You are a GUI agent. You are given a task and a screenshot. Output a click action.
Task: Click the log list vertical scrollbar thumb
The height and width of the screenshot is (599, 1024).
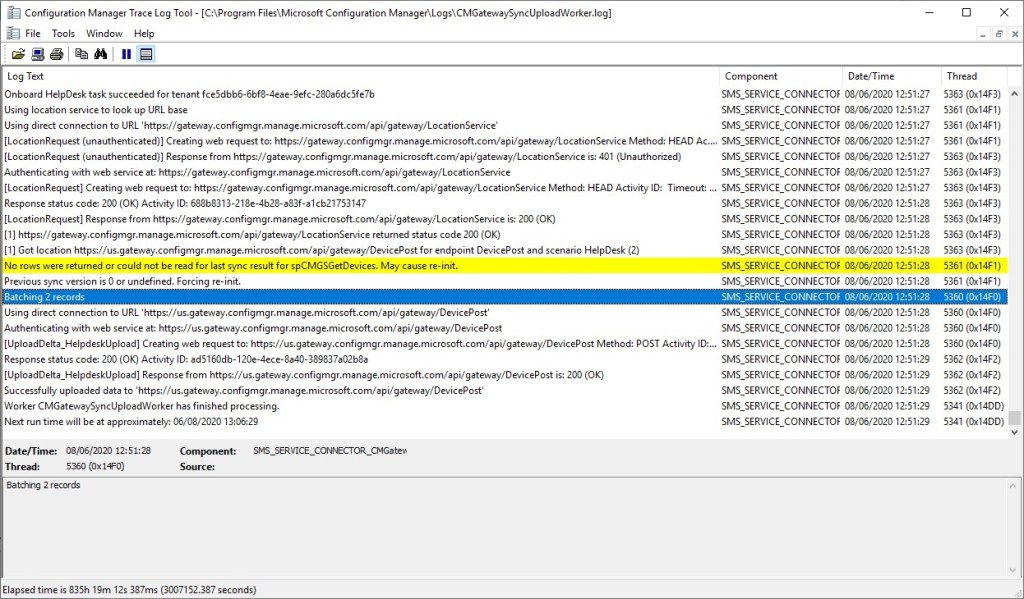(x=1014, y=417)
